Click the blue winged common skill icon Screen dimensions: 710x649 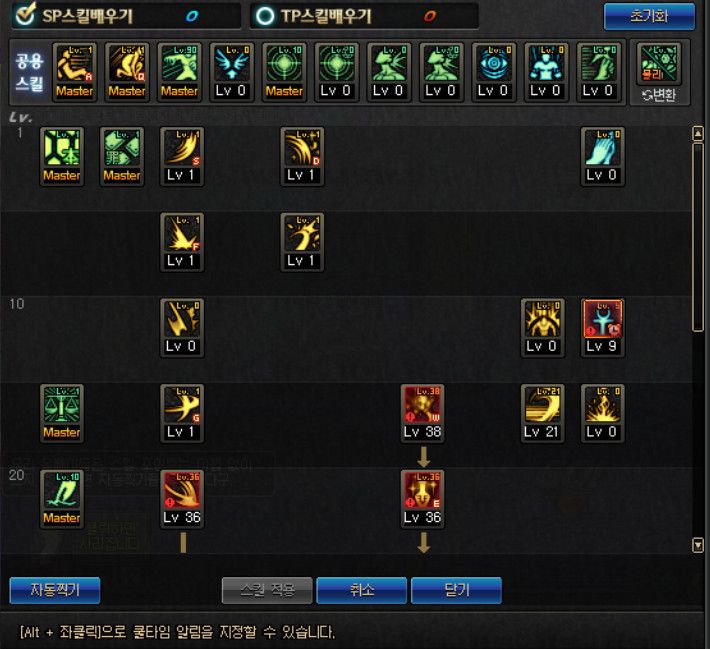[231, 72]
